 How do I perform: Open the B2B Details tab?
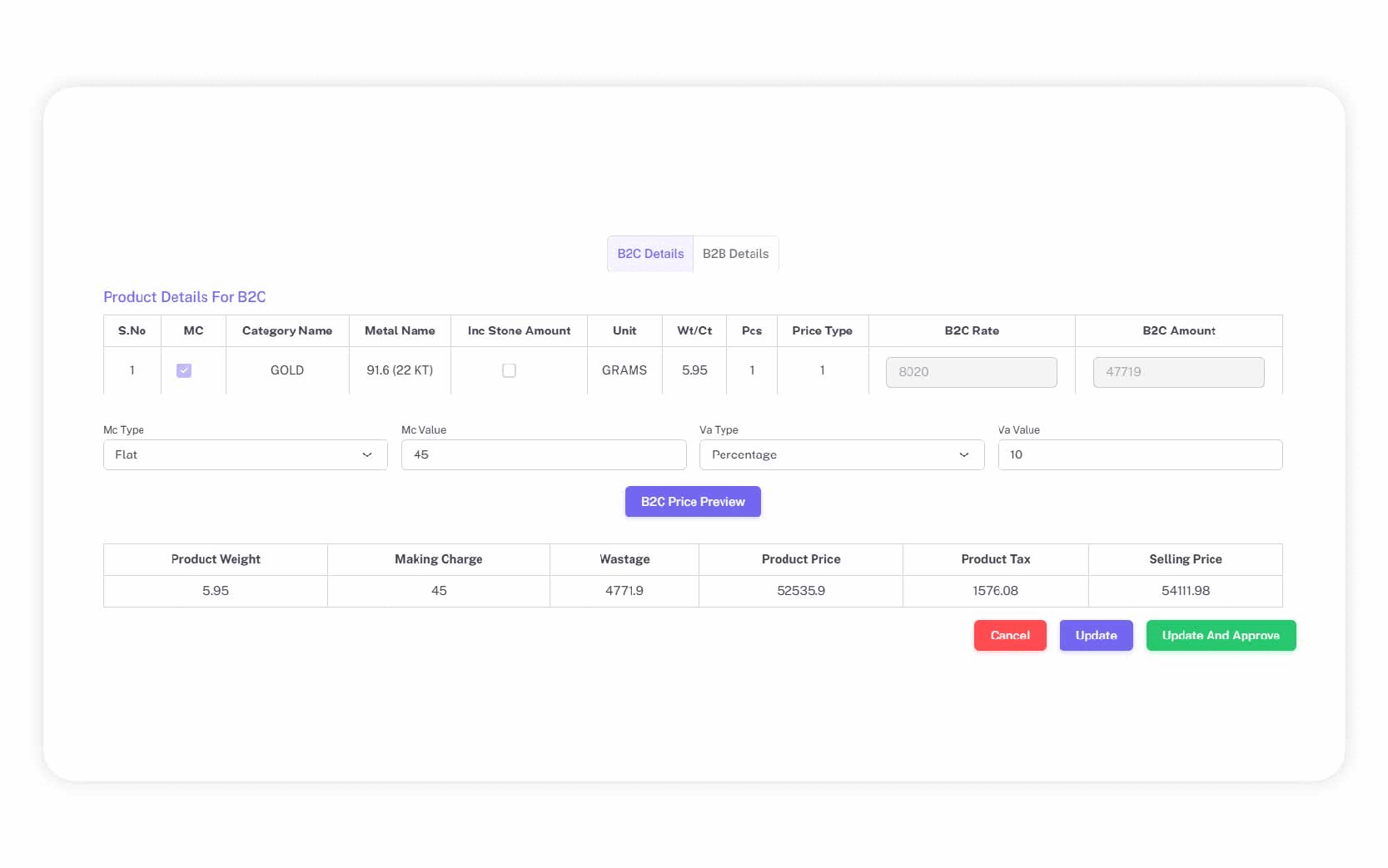coord(735,254)
